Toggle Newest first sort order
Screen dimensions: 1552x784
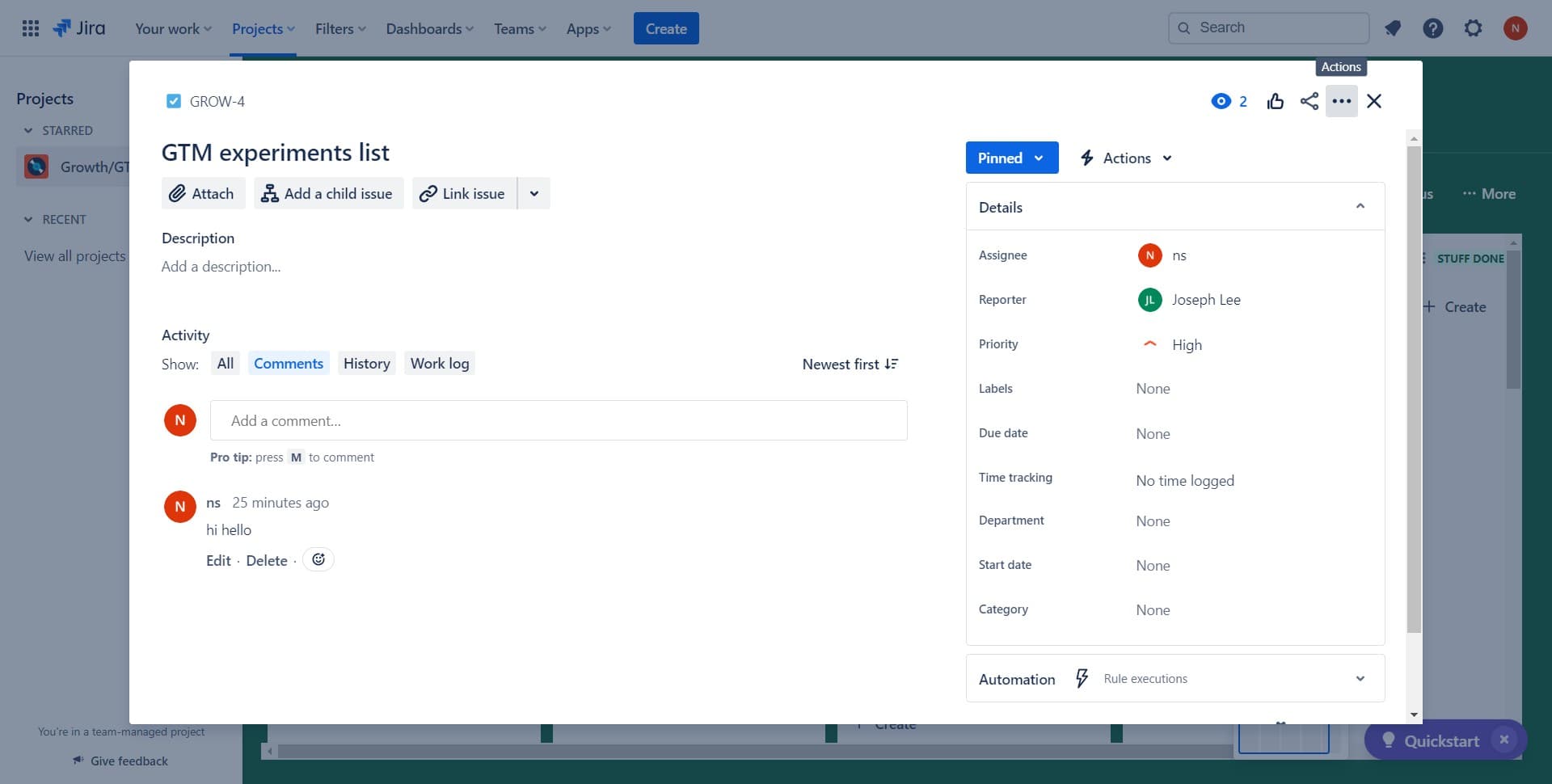[850, 364]
